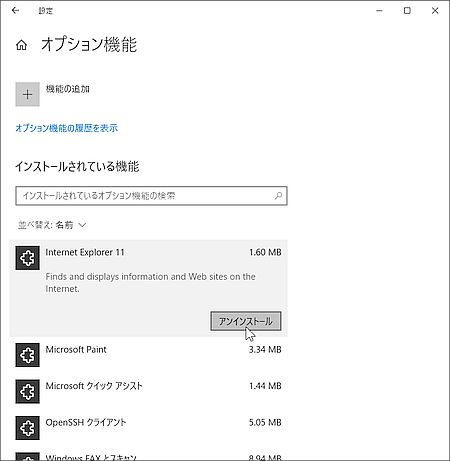The image size is (450, 461).
Task: Select the Internet Explorer 11 entry title
Action: tap(85, 252)
